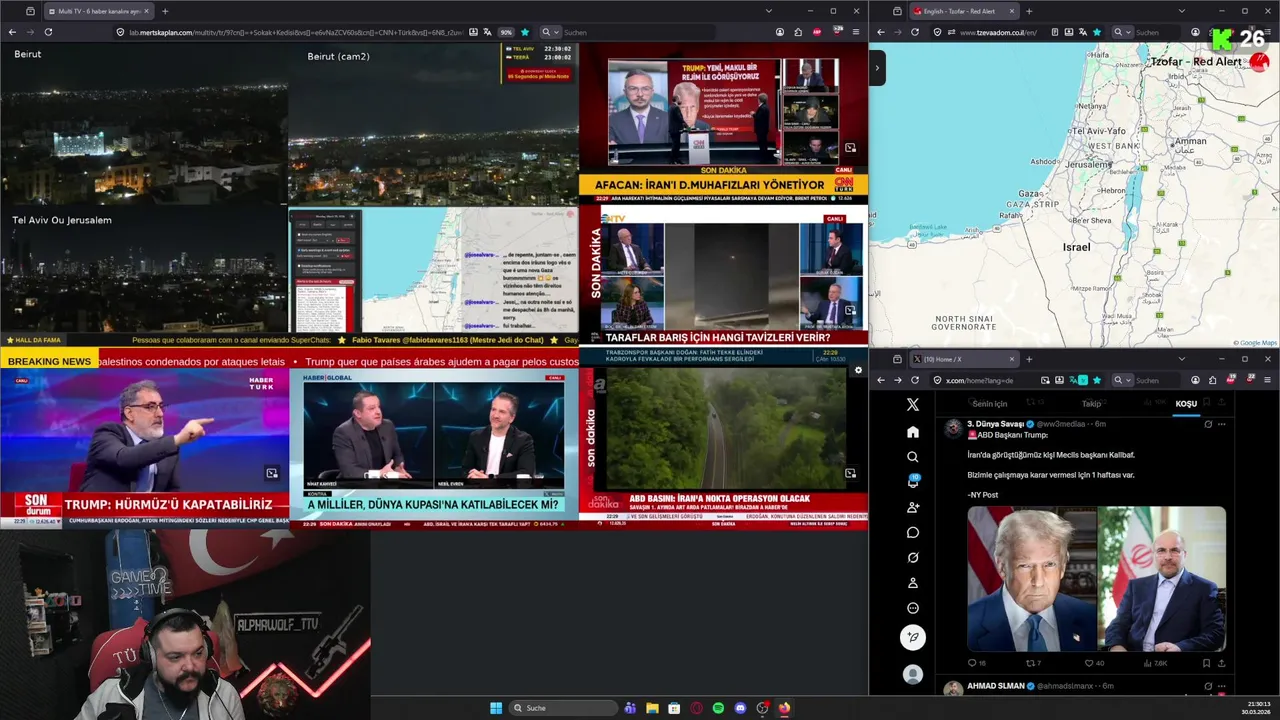Toggle bookmark star in X browser window
Viewport: 1280px width, 720px height.
(x=1097, y=380)
